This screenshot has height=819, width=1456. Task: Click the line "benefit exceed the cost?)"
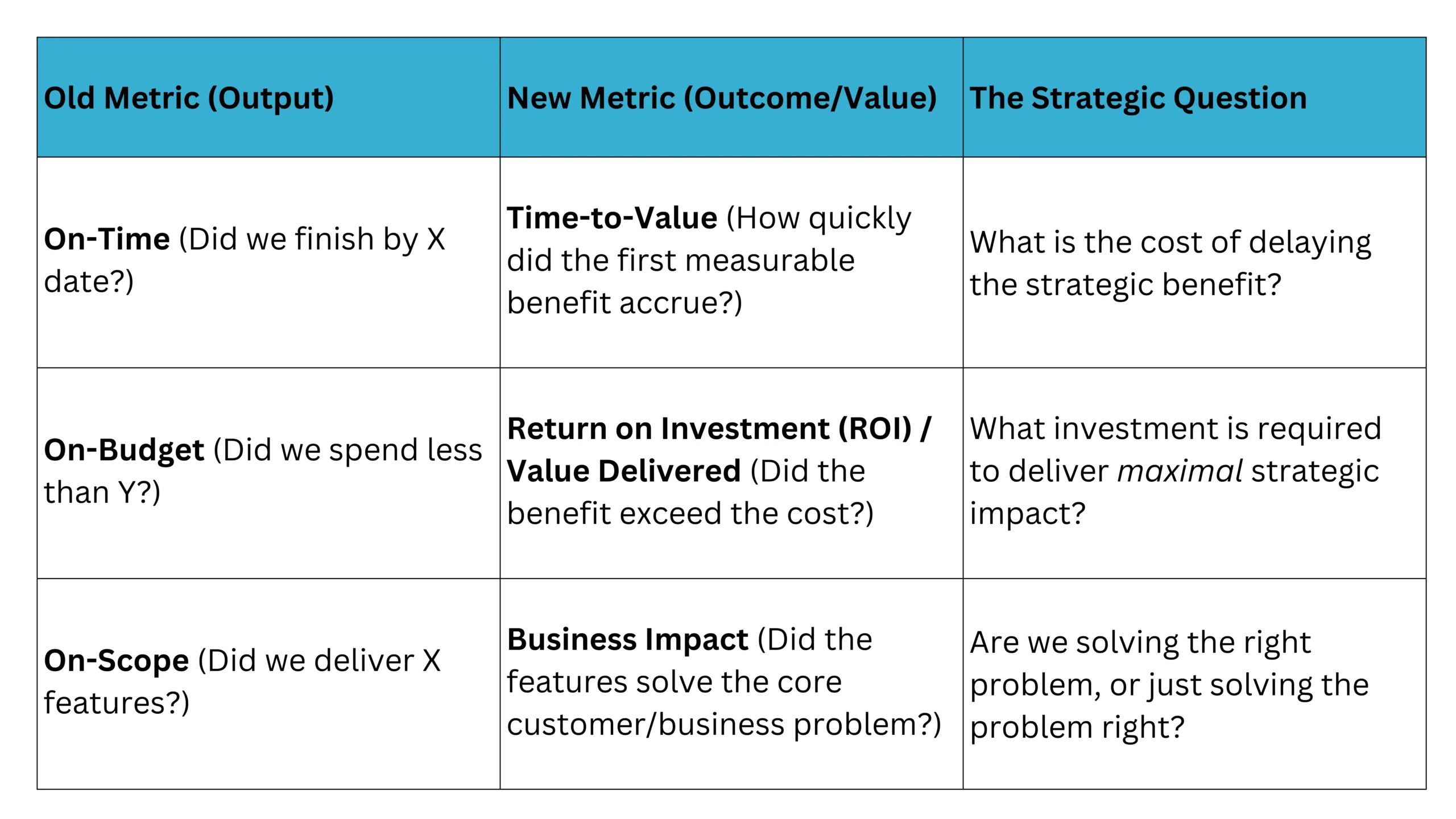click(690, 514)
